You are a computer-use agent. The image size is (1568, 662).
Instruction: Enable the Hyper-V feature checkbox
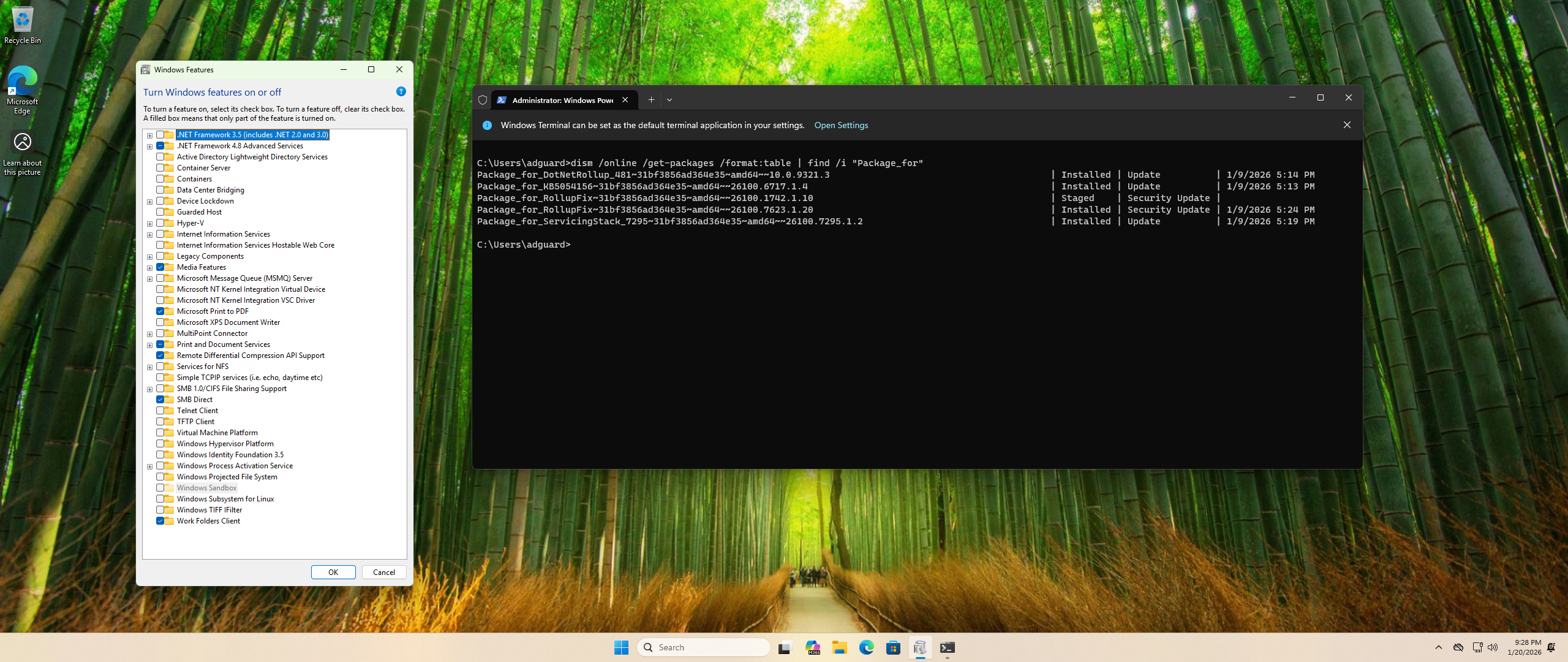[160, 223]
